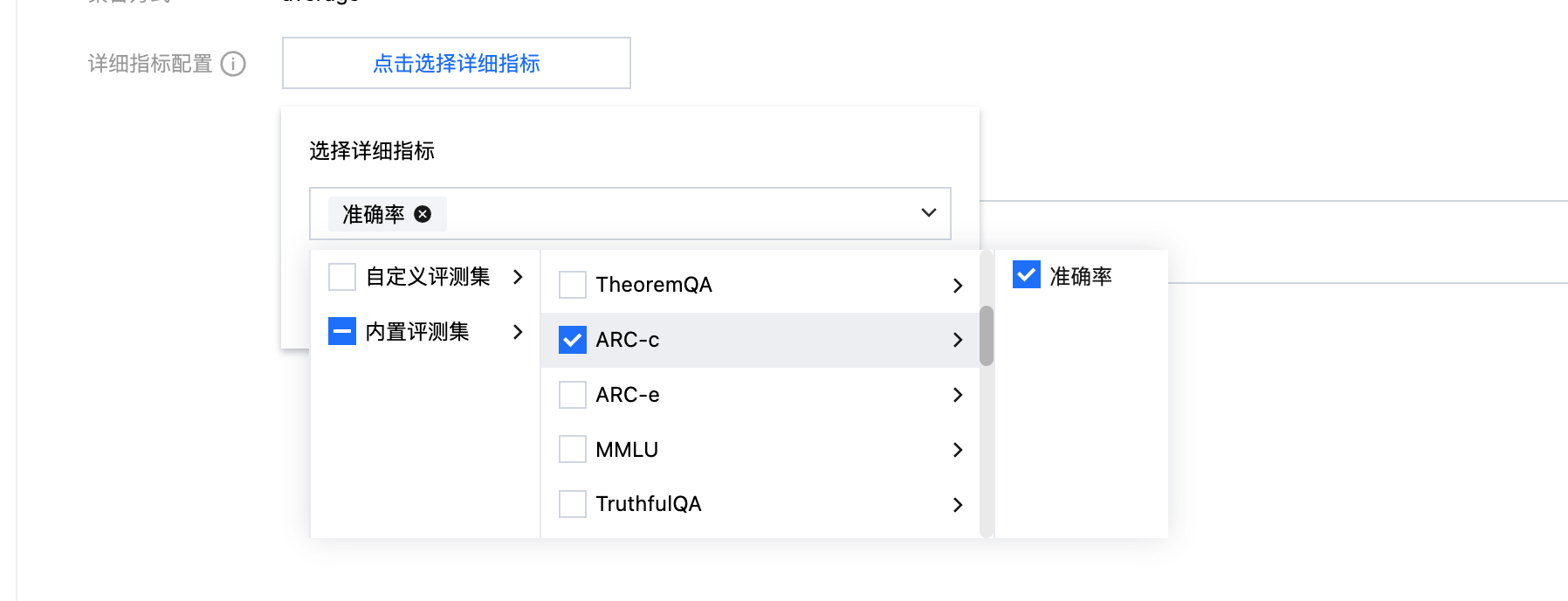This screenshot has height=601, width=1568.
Task: Remove the 准确率 tag via its x icon
Action: coord(423,214)
